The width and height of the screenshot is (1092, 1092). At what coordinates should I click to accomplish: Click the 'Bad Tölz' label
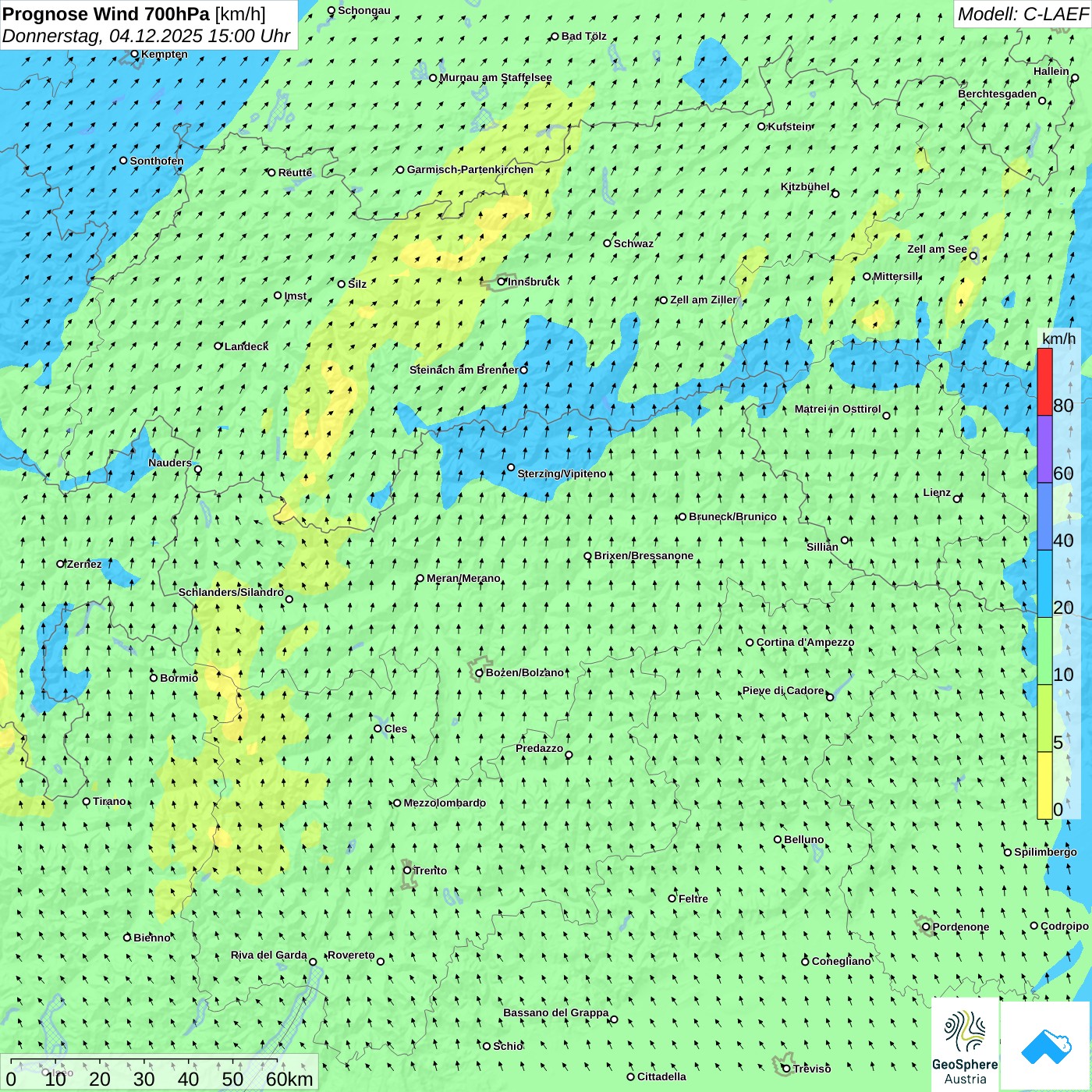coord(583,36)
